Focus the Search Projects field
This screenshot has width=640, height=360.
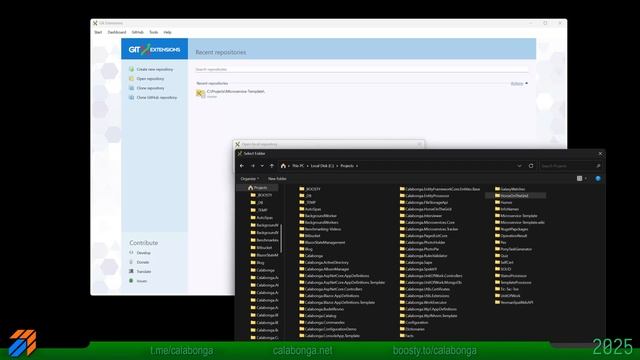point(570,166)
